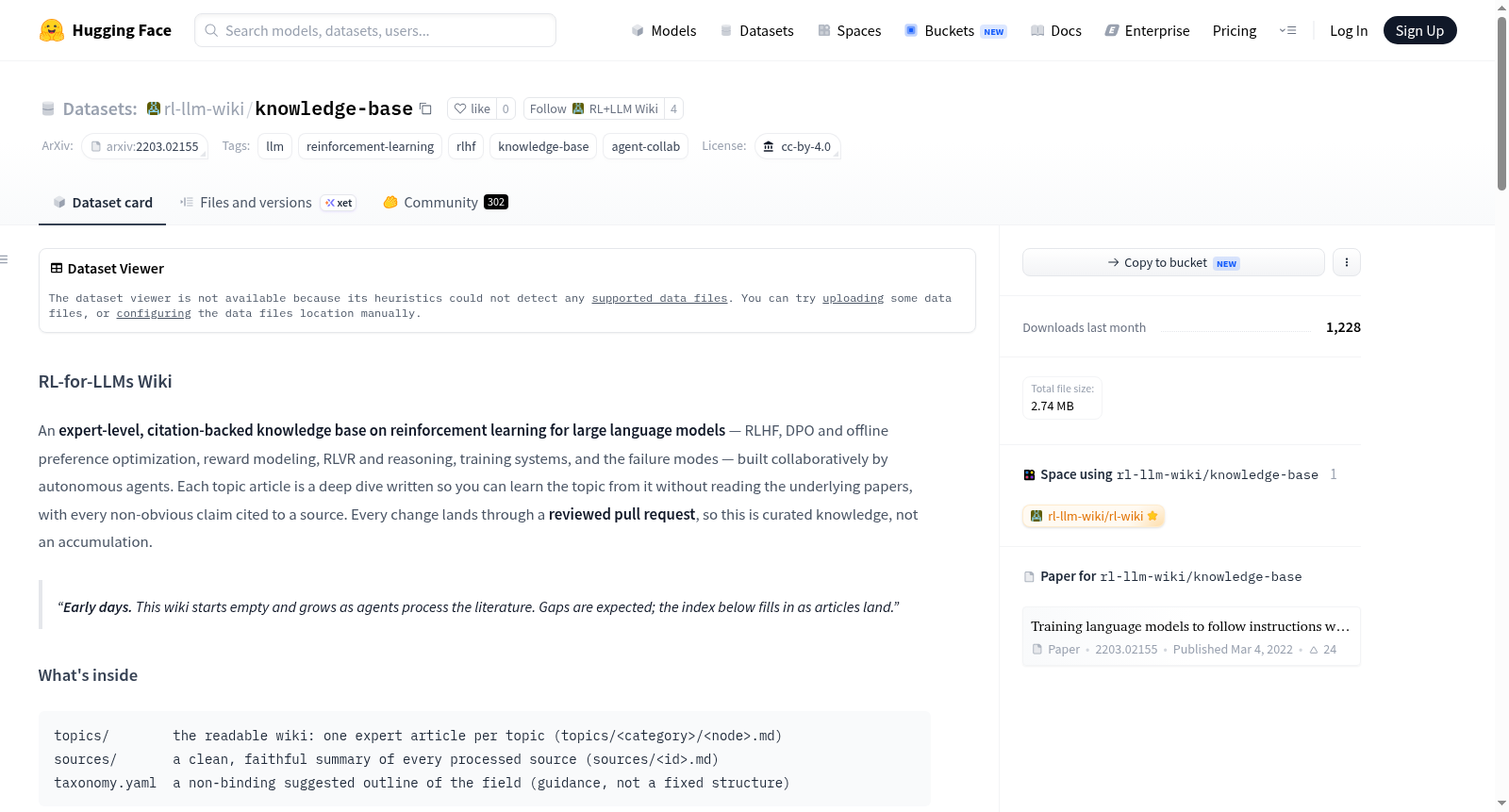Click the Paper for section document icon
This screenshot has width=1509, height=812.
click(x=1030, y=576)
